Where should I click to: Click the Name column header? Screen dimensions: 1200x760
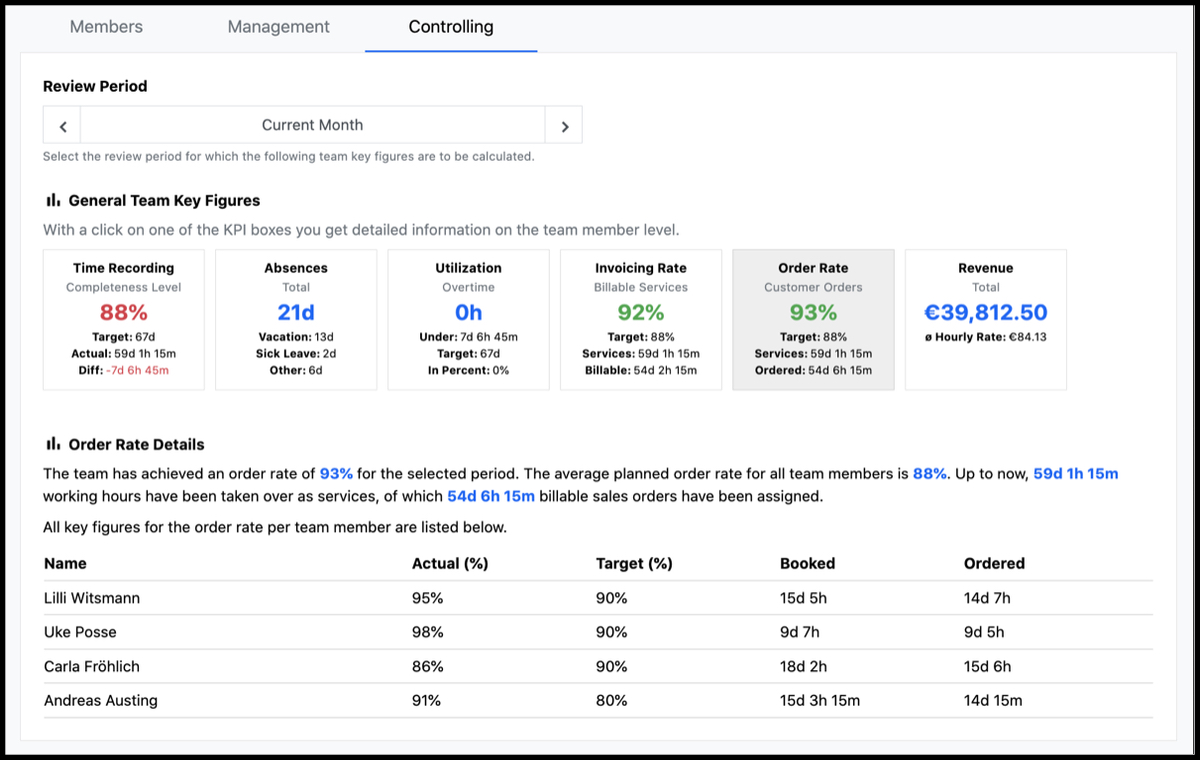click(x=65, y=563)
